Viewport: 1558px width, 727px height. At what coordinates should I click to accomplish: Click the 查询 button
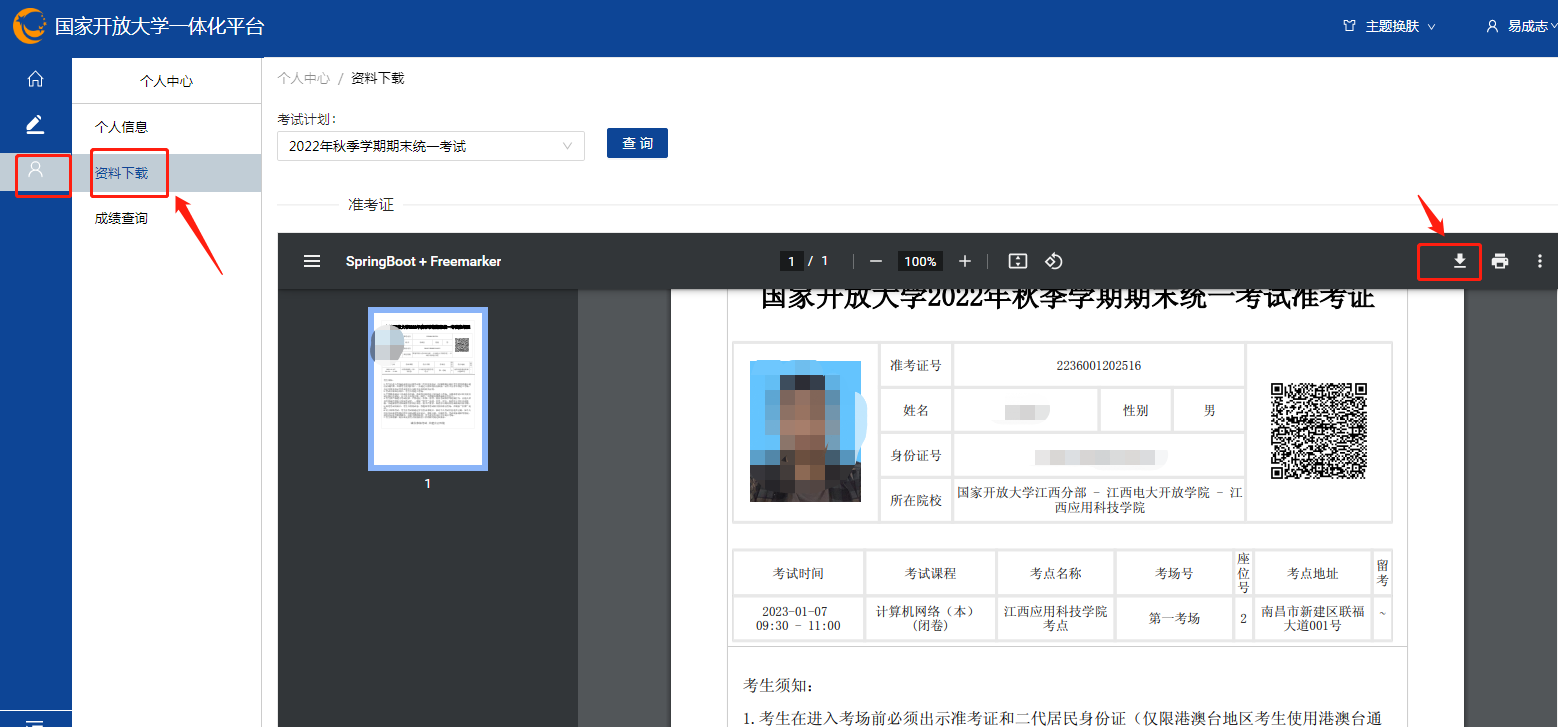[637, 143]
